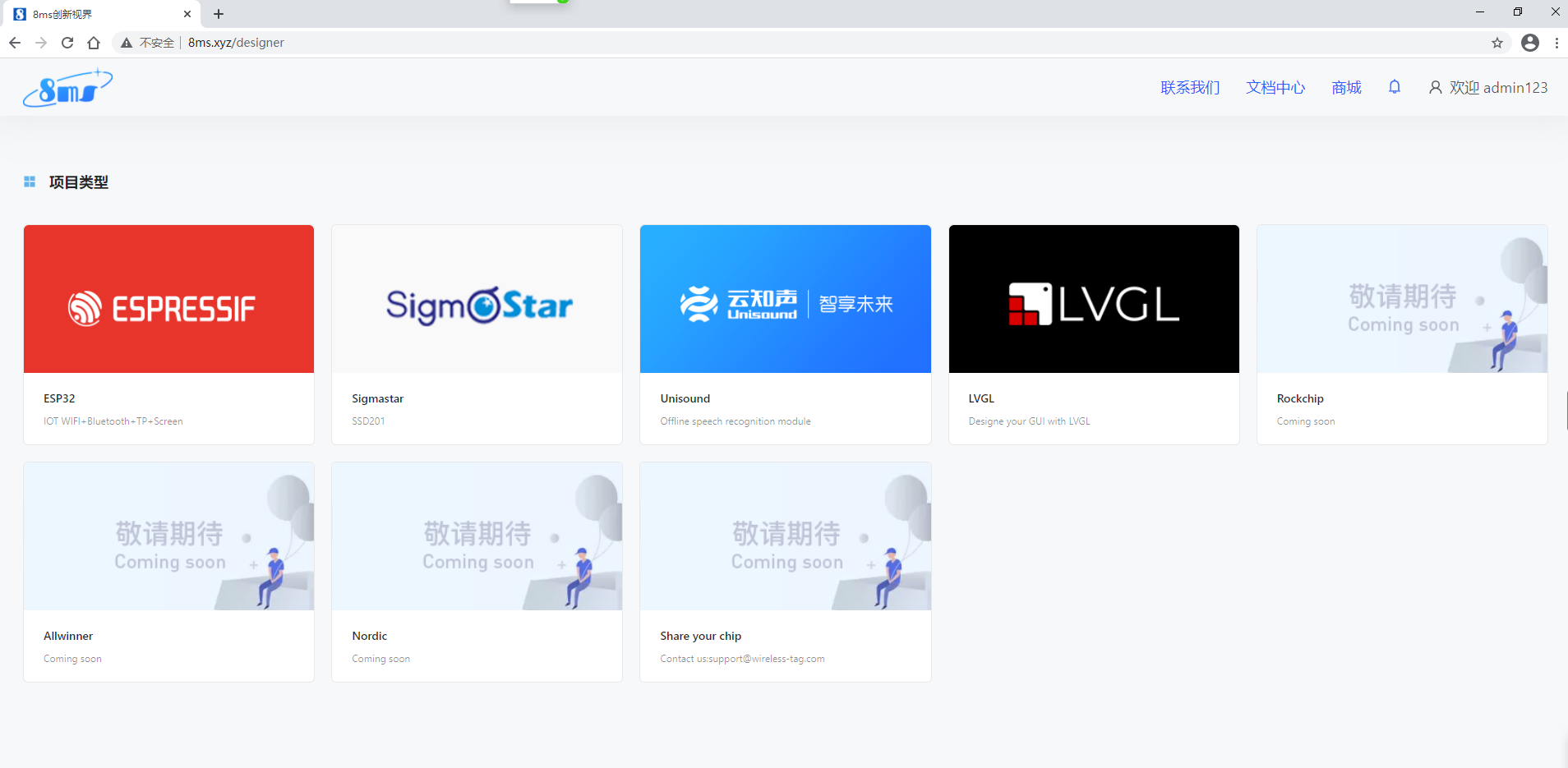
Task: Click the support@wireless-tag.com contact text
Action: click(x=766, y=659)
